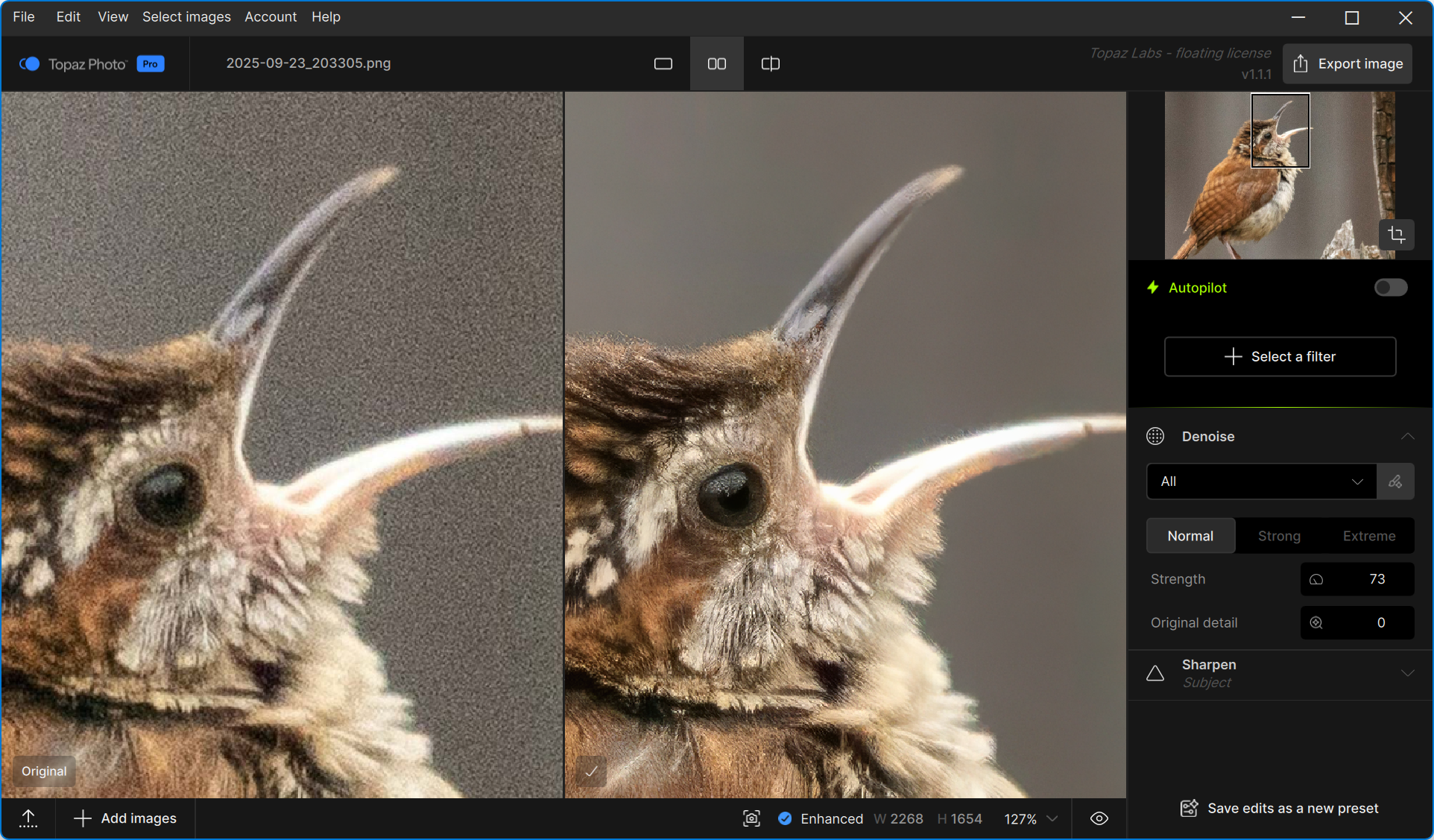Open the Select images menu

pos(186,16)
